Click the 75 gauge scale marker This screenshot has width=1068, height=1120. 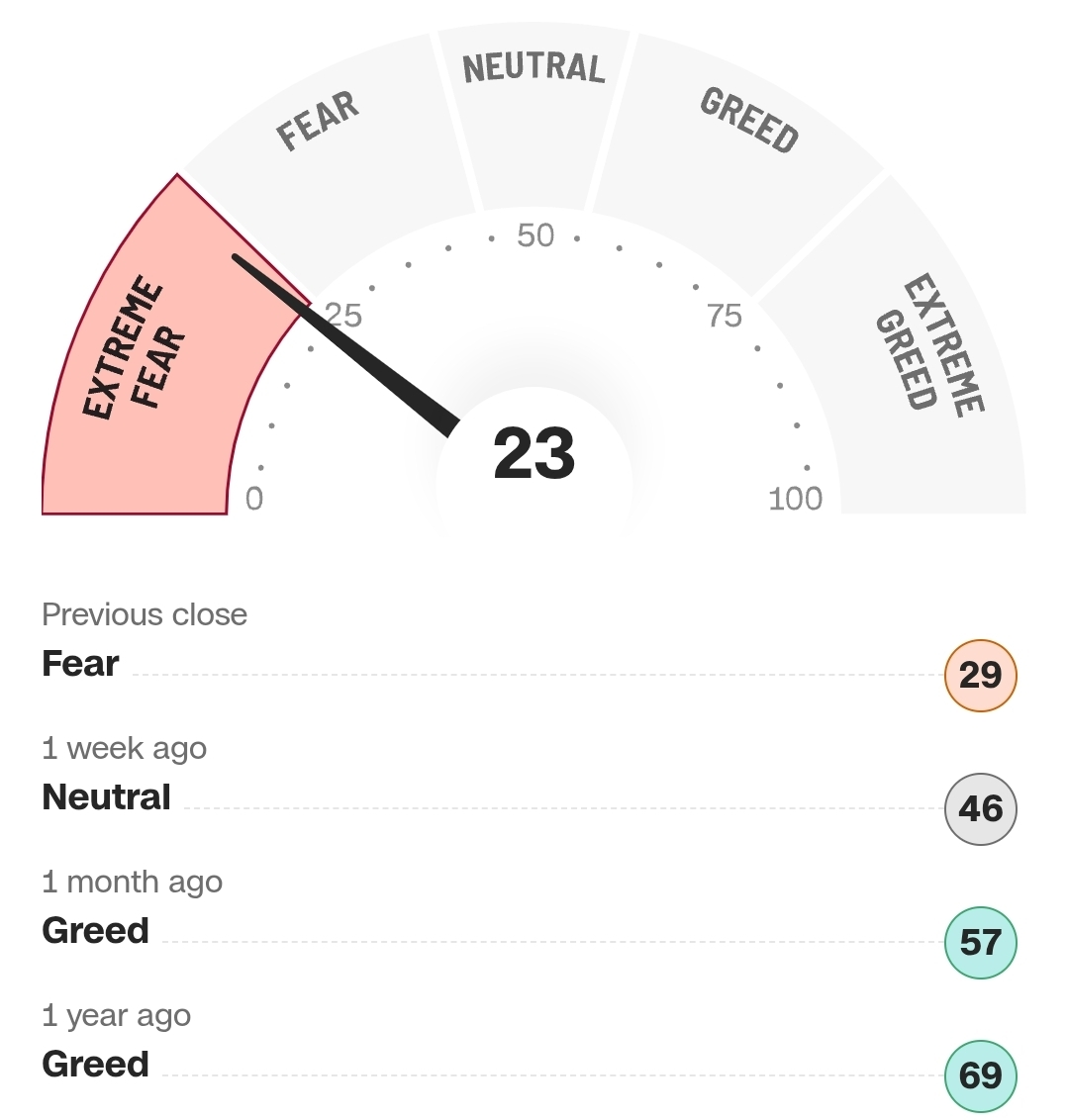click(725, 317)
